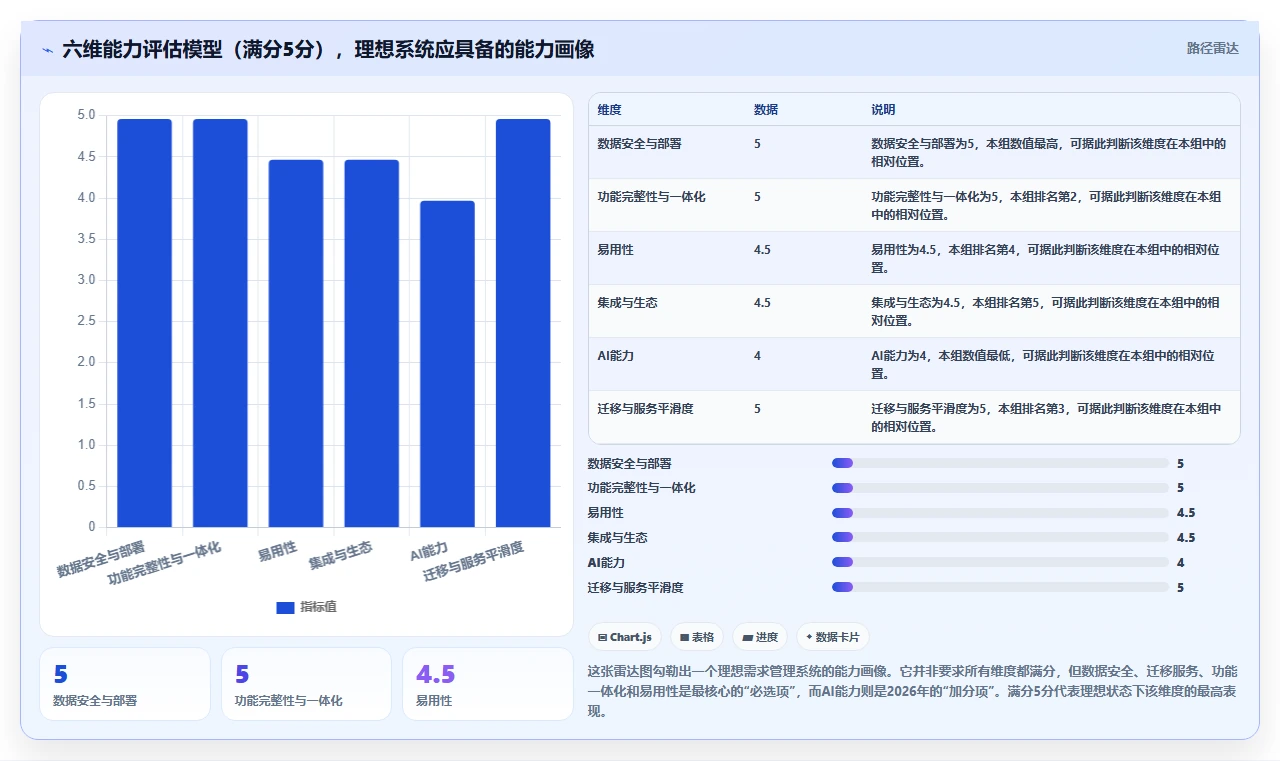Select the AI能力 table row name
This screenshot has height=761, width=1280.
tap(616, 356)
